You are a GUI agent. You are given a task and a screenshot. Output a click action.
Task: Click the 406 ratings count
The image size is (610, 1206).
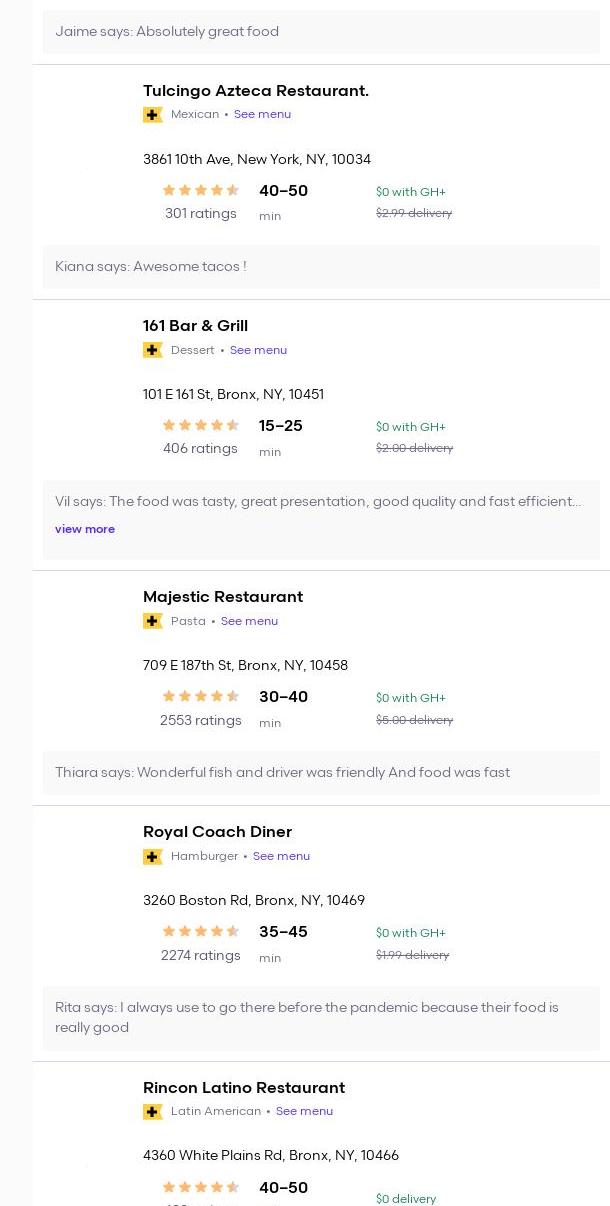(x=200, y=449)
